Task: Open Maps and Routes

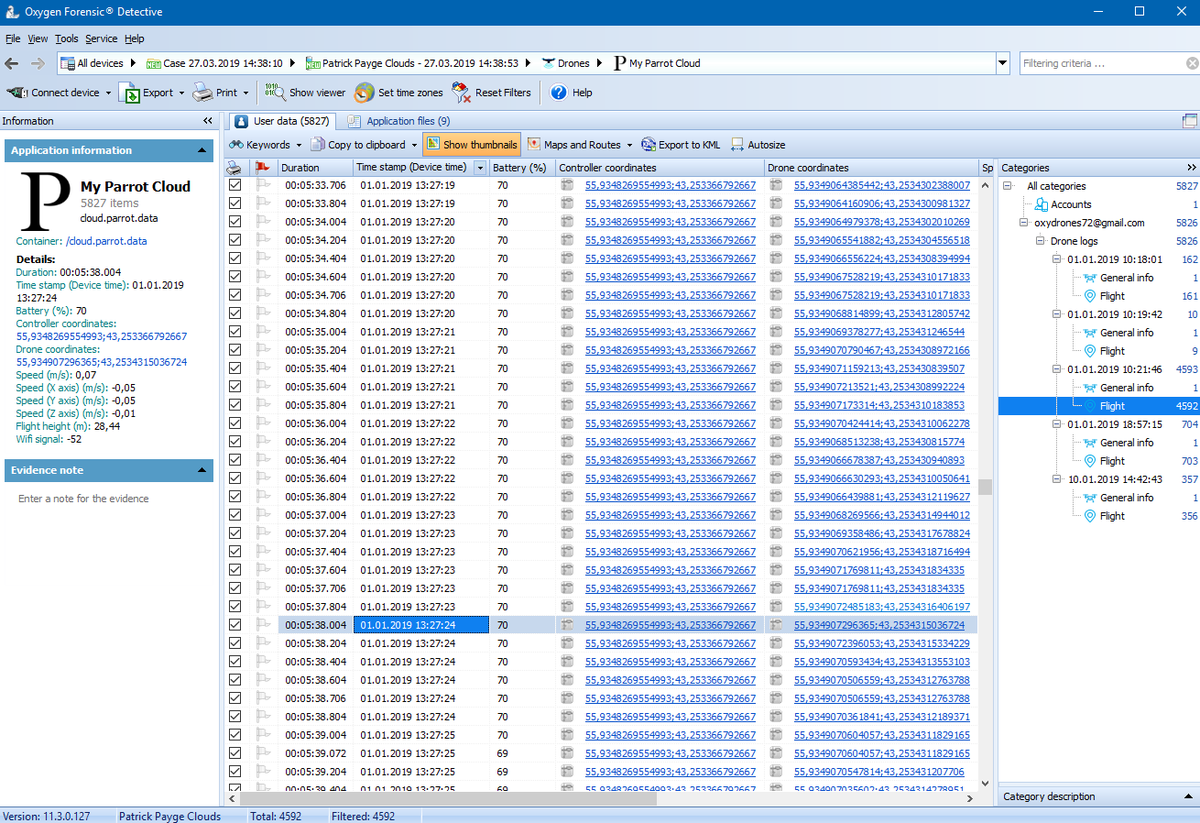Action: (x=580, y=145)
